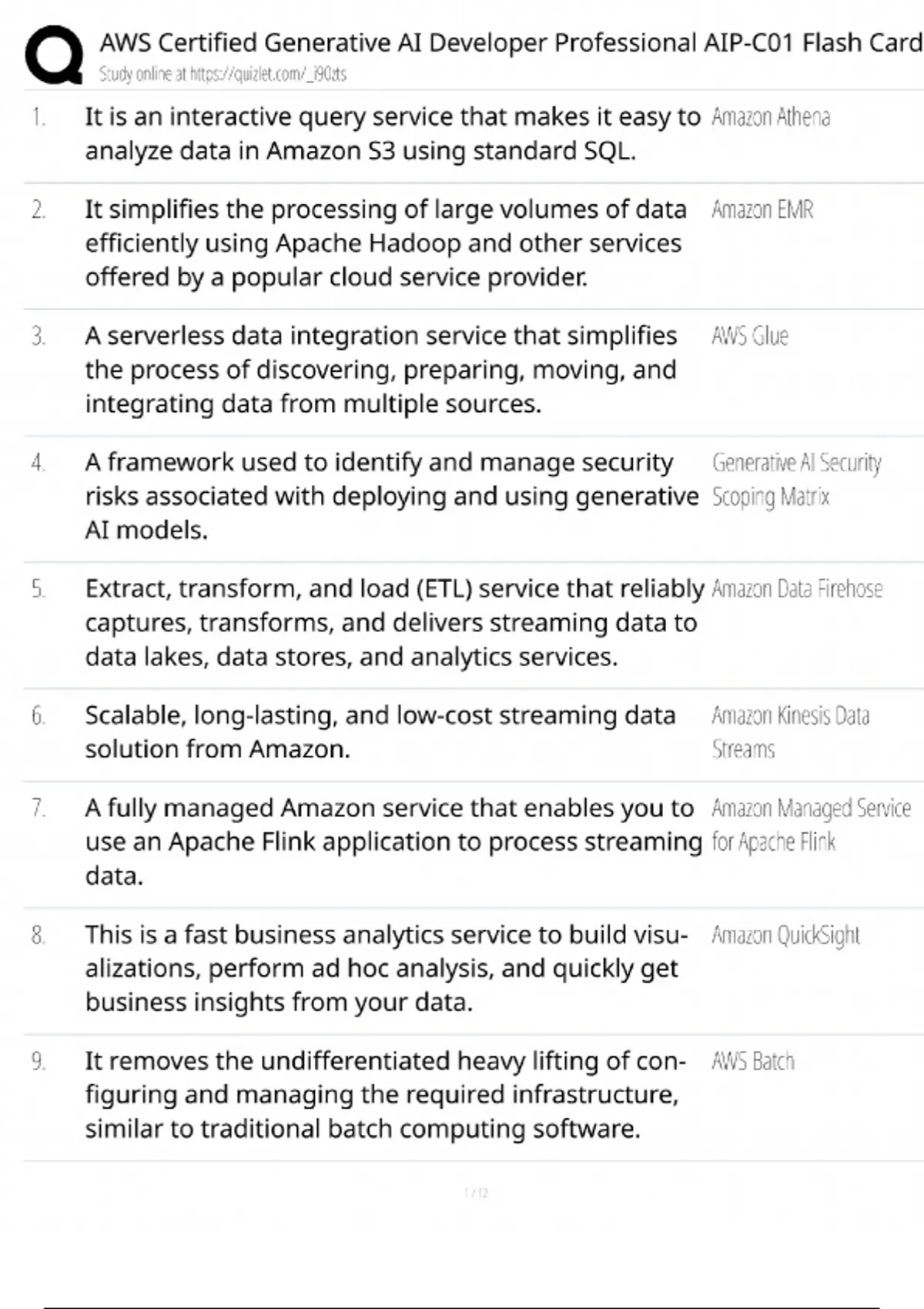Select the low-cost streaming data definition
Screen dimensions: 924x1309
click(380, 731)
